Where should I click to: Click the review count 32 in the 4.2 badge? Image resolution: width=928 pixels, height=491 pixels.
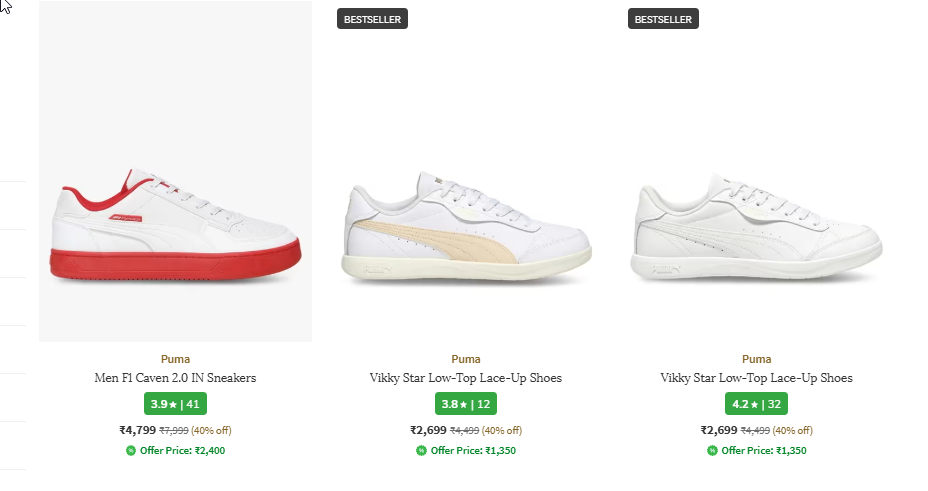[x=773, y=404]
